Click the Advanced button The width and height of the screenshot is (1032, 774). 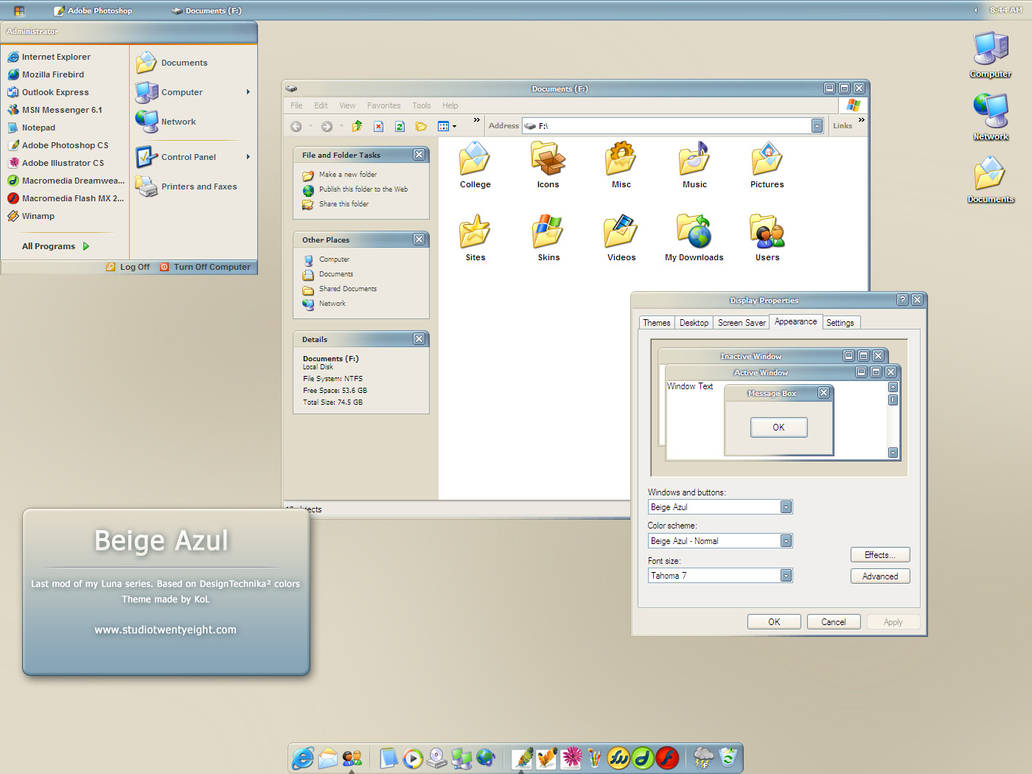[880, 576]
